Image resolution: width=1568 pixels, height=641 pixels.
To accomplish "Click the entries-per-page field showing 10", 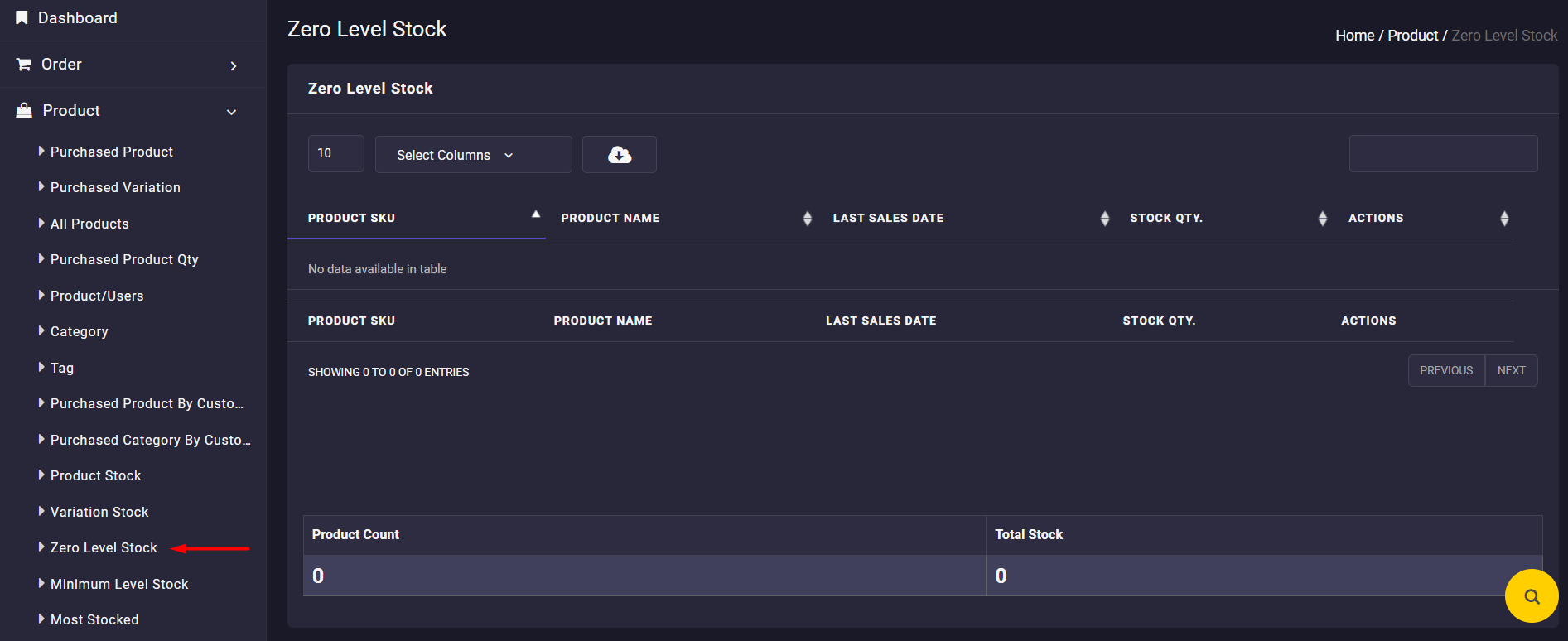I will point(335,154).
